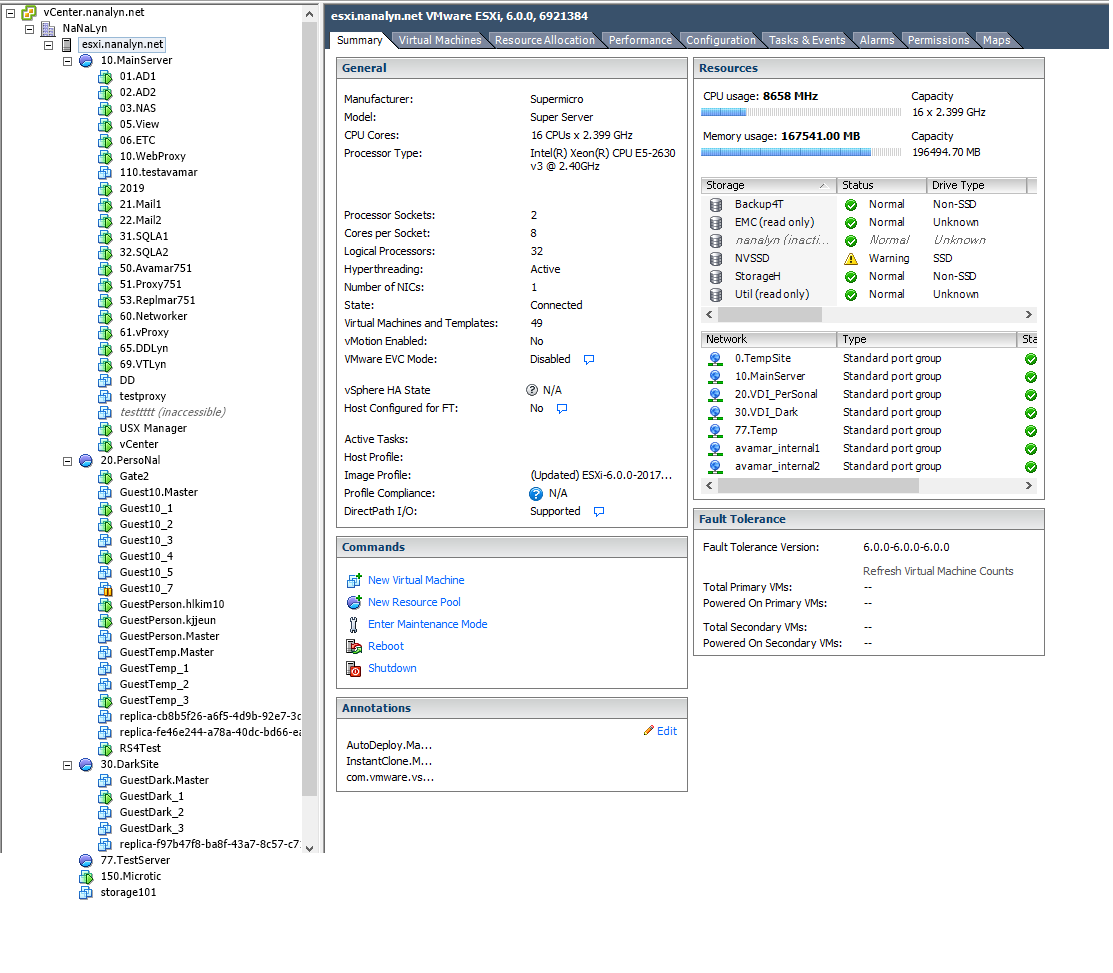
Task: Select GuestDark.Master in the tree
Action: pyautogui.click(x=164, y=781)
